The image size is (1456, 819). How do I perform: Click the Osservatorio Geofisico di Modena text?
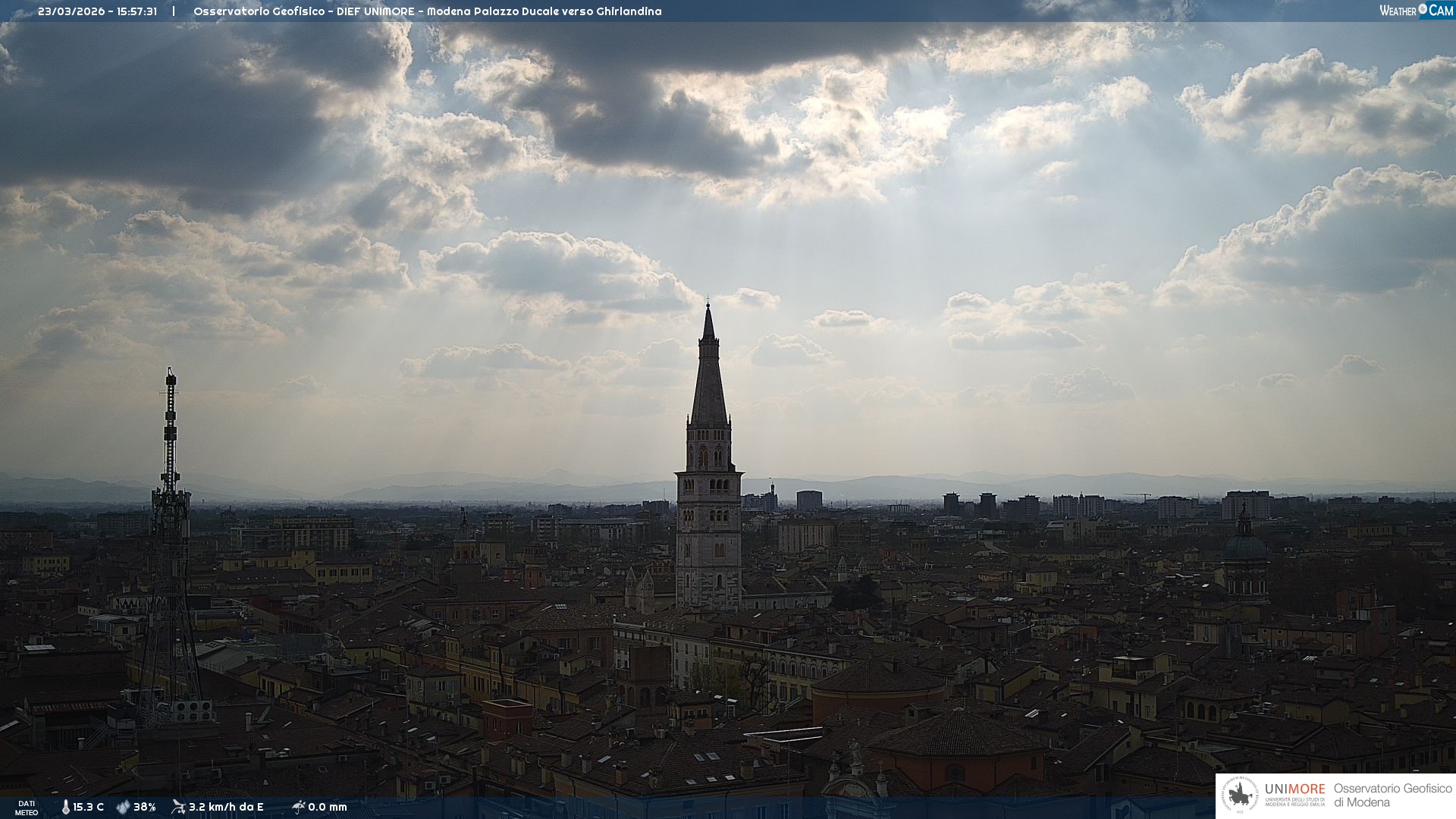point(1392,795)
